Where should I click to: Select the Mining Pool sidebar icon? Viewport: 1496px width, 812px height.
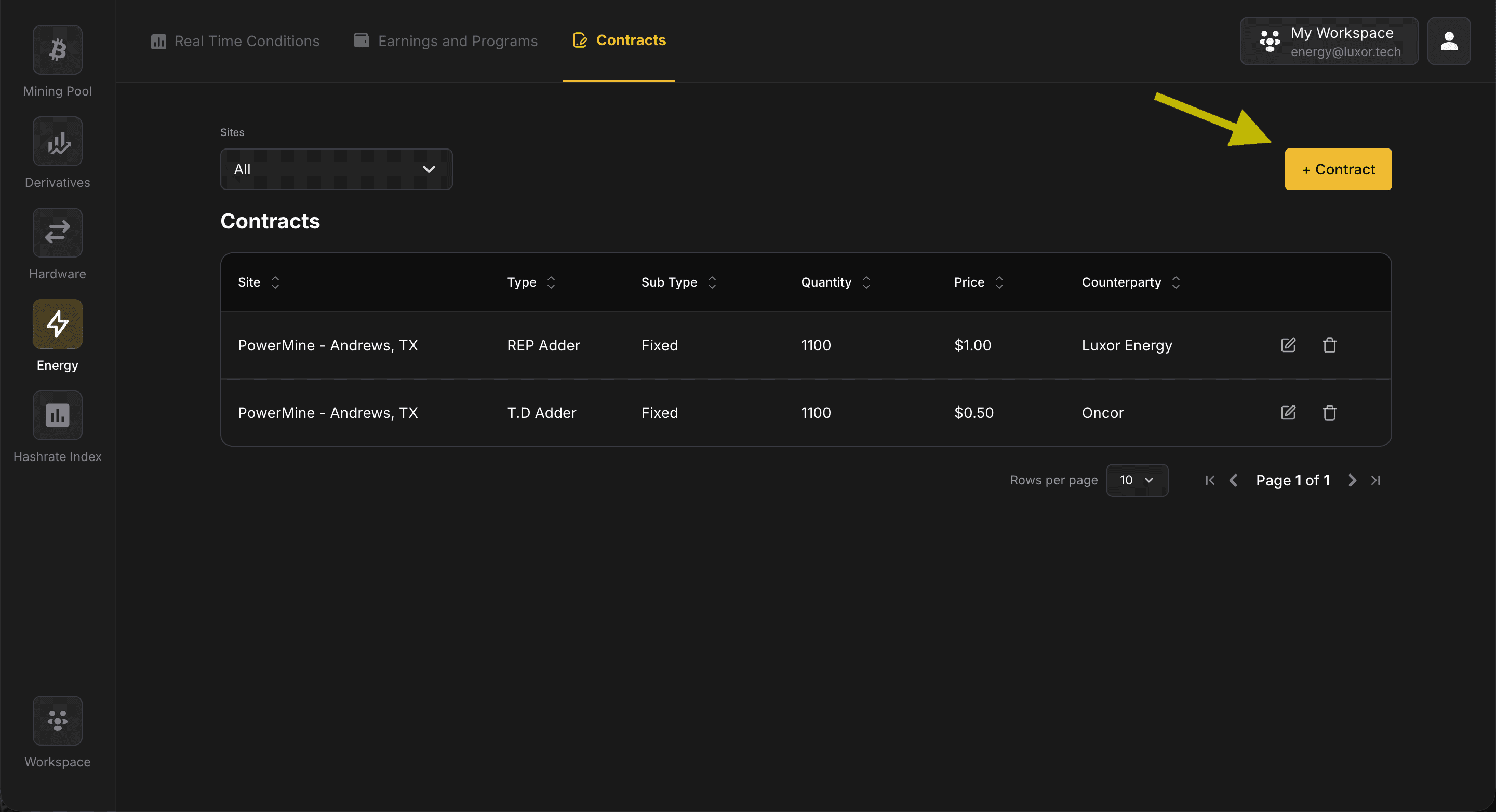(x=57, y=50)
